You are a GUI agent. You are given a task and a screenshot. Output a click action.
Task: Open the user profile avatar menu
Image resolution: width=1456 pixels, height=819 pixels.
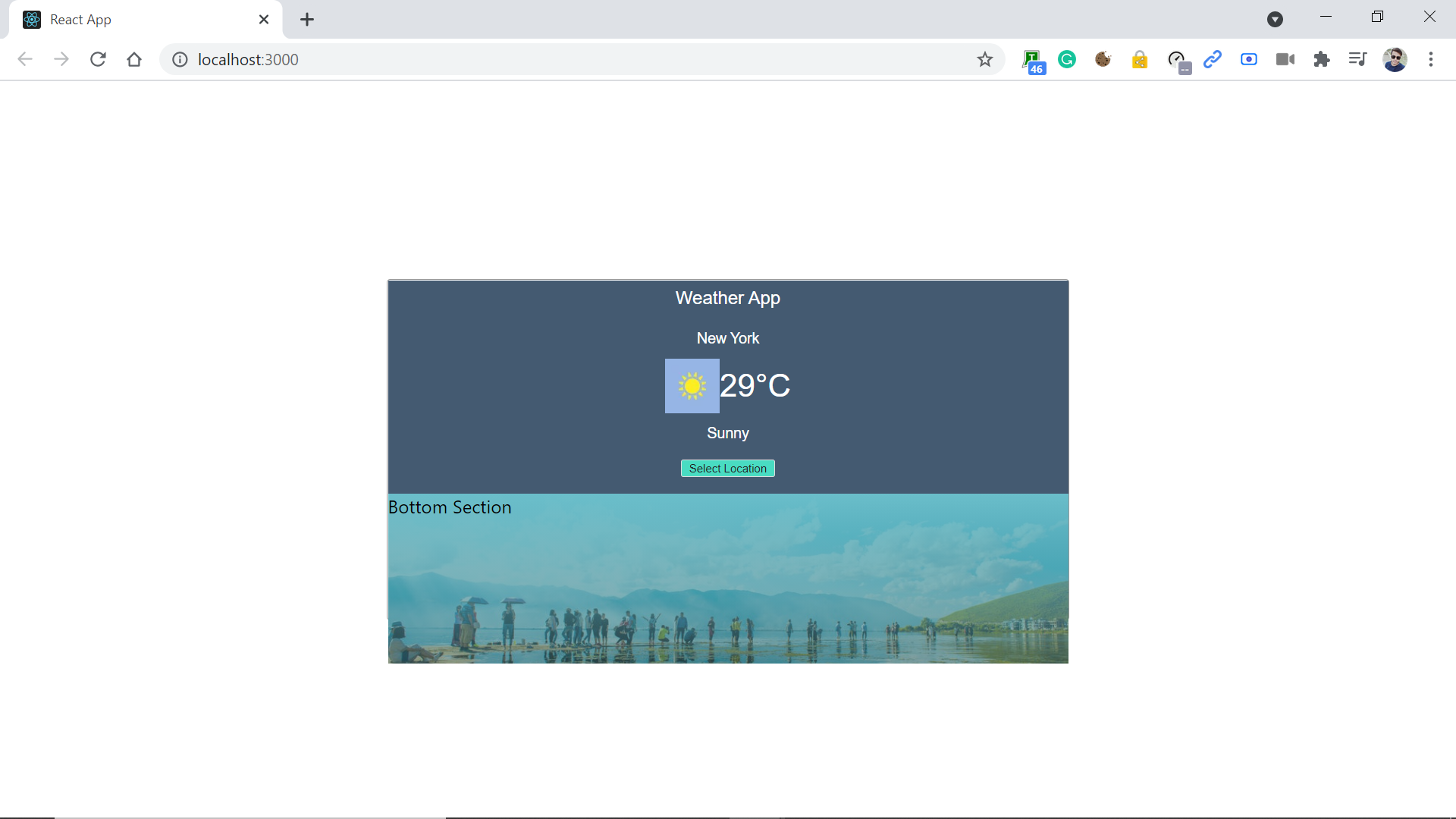click(1395, 59)
